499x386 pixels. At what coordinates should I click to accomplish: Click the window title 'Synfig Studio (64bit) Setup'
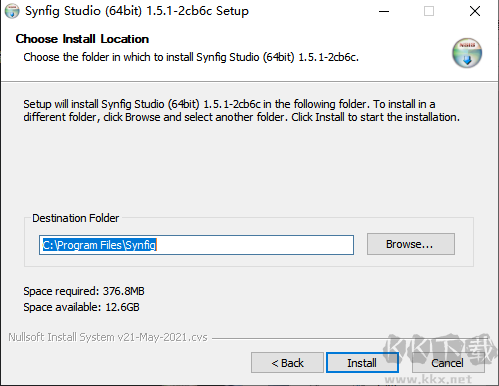(x=137, y=11)
